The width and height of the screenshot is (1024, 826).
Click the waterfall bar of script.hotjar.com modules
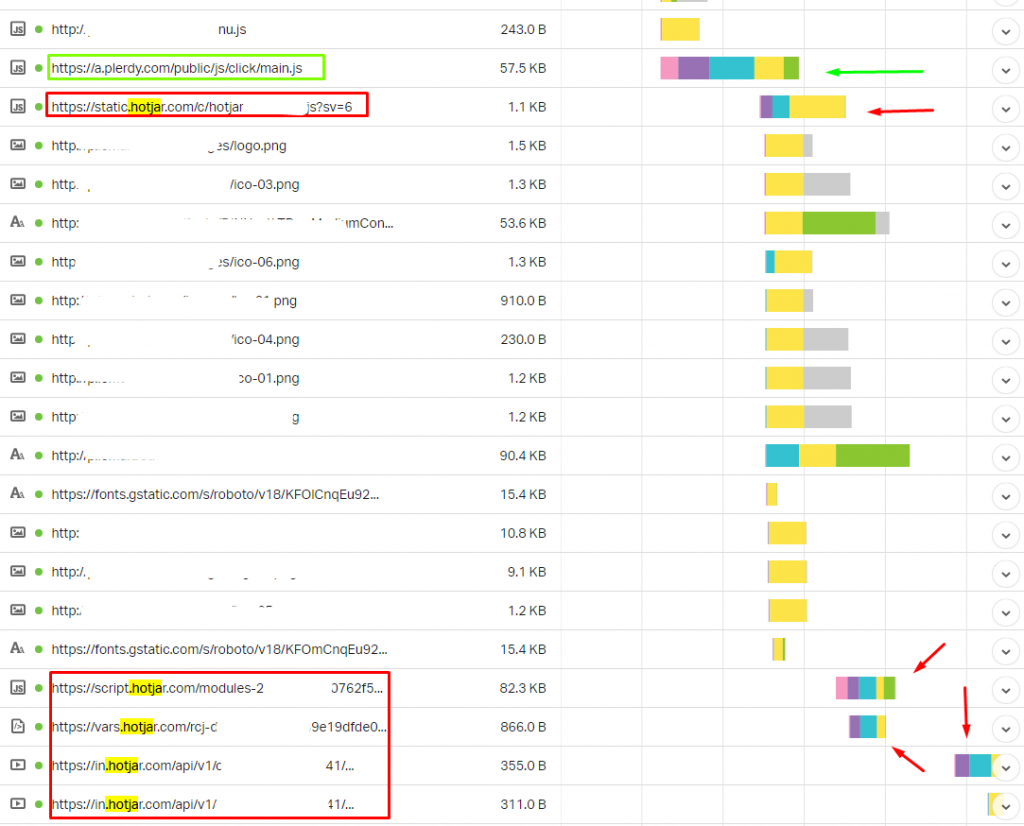click(865, 688)
